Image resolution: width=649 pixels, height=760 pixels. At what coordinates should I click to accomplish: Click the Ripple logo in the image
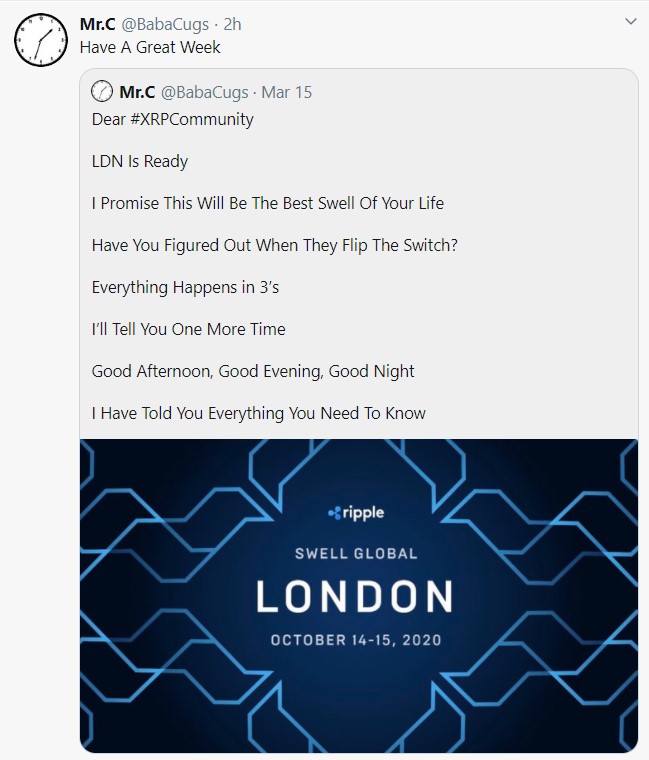[x=356, y=513]
